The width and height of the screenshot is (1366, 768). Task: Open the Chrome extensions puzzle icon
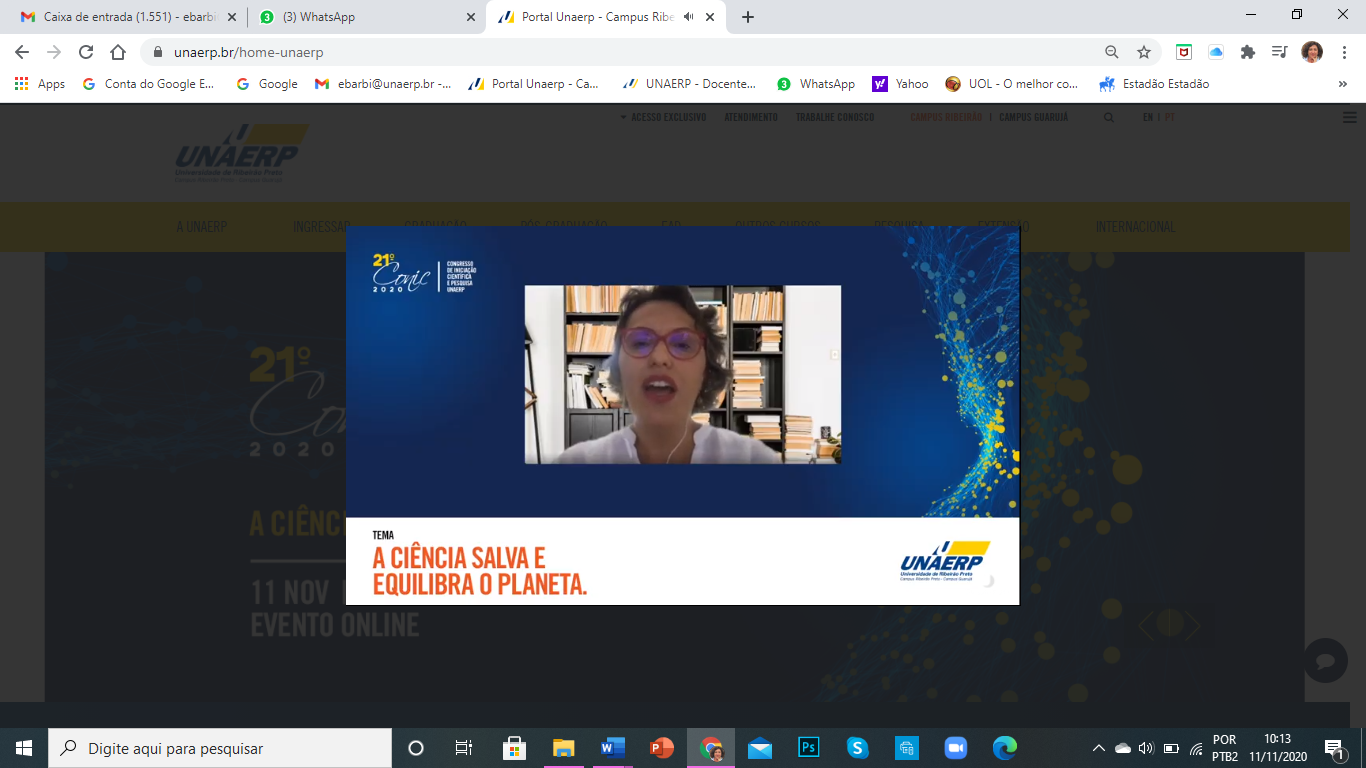tap(1248, 52)
